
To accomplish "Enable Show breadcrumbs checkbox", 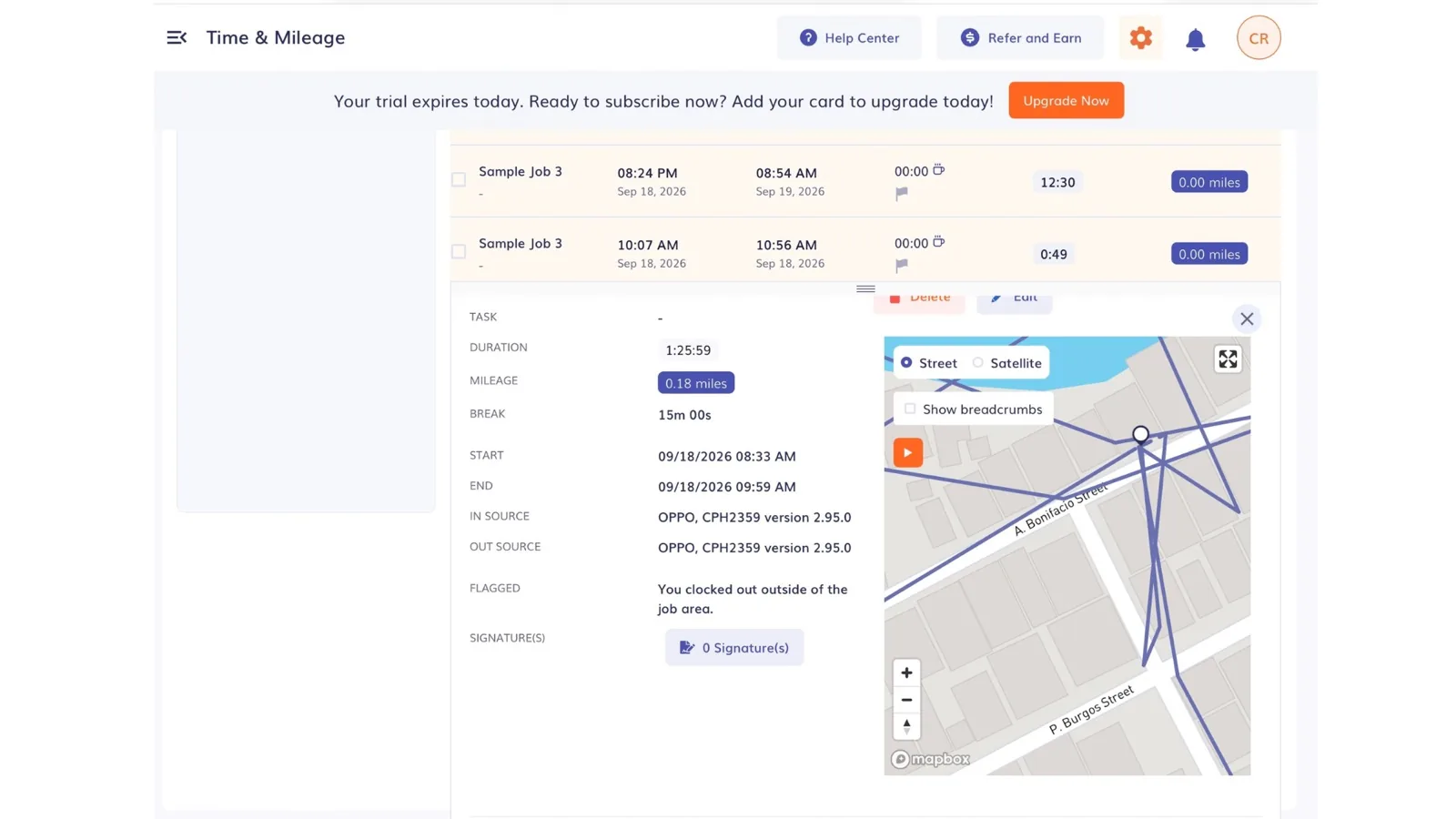I will click(x=910, y=409).
